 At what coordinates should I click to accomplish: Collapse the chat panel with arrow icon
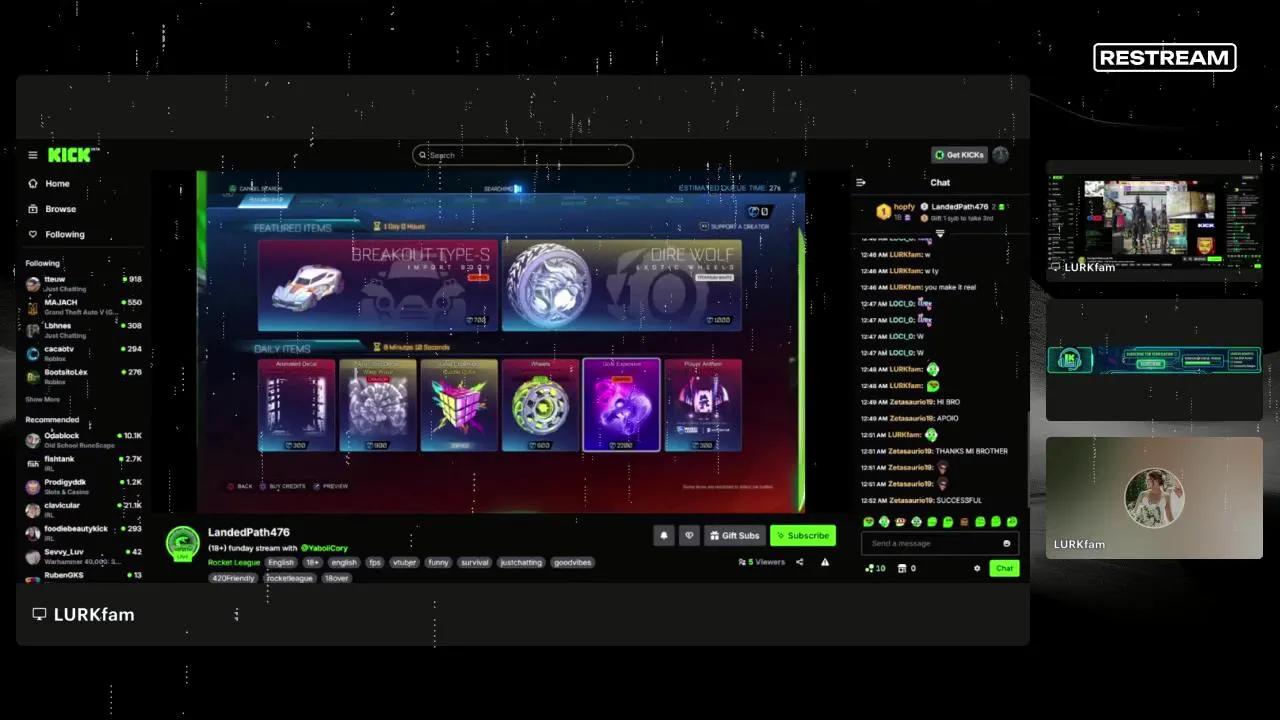(x=861, y=182)
